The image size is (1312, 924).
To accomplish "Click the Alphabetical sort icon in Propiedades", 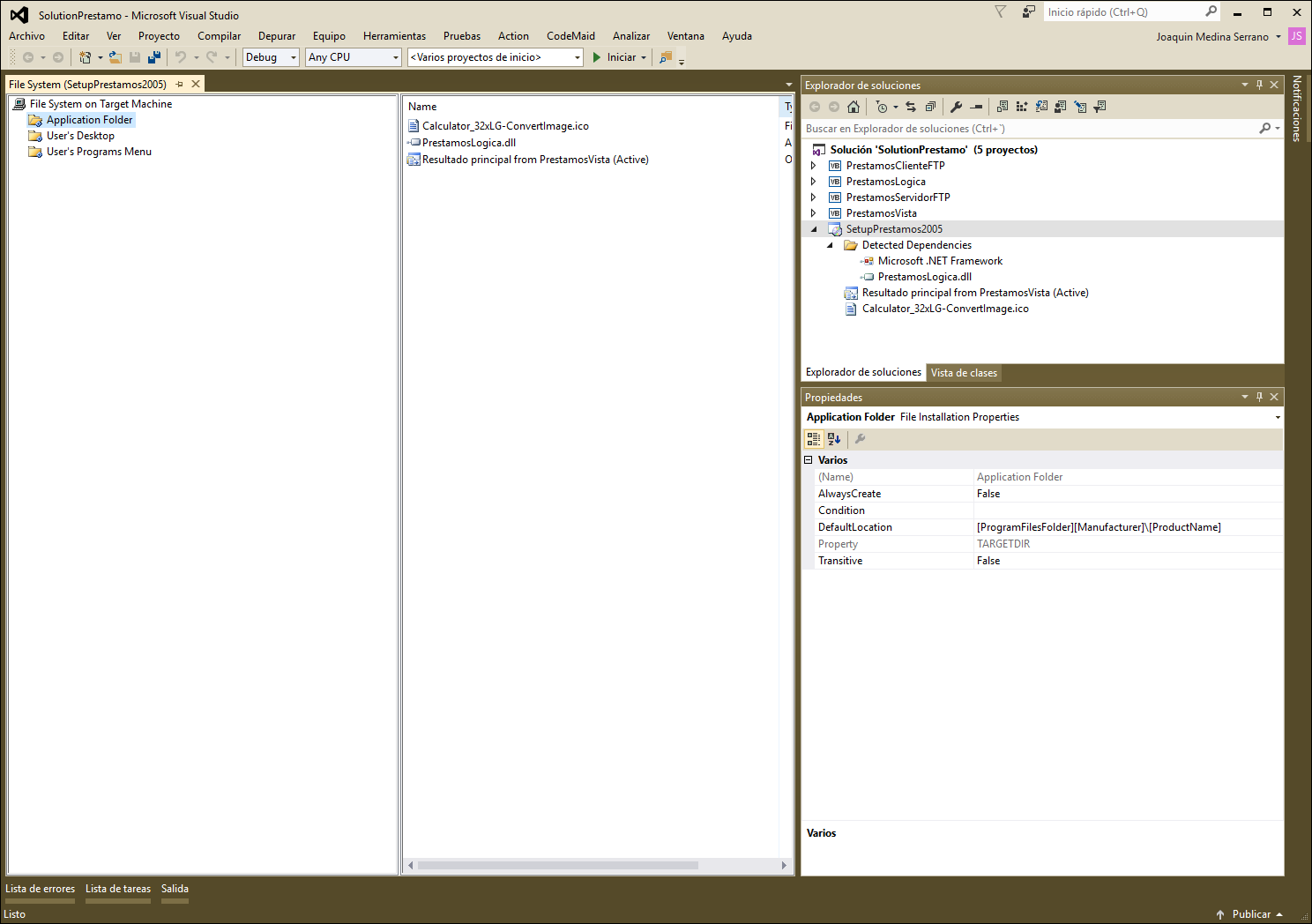I will click(x=834, y=439).
